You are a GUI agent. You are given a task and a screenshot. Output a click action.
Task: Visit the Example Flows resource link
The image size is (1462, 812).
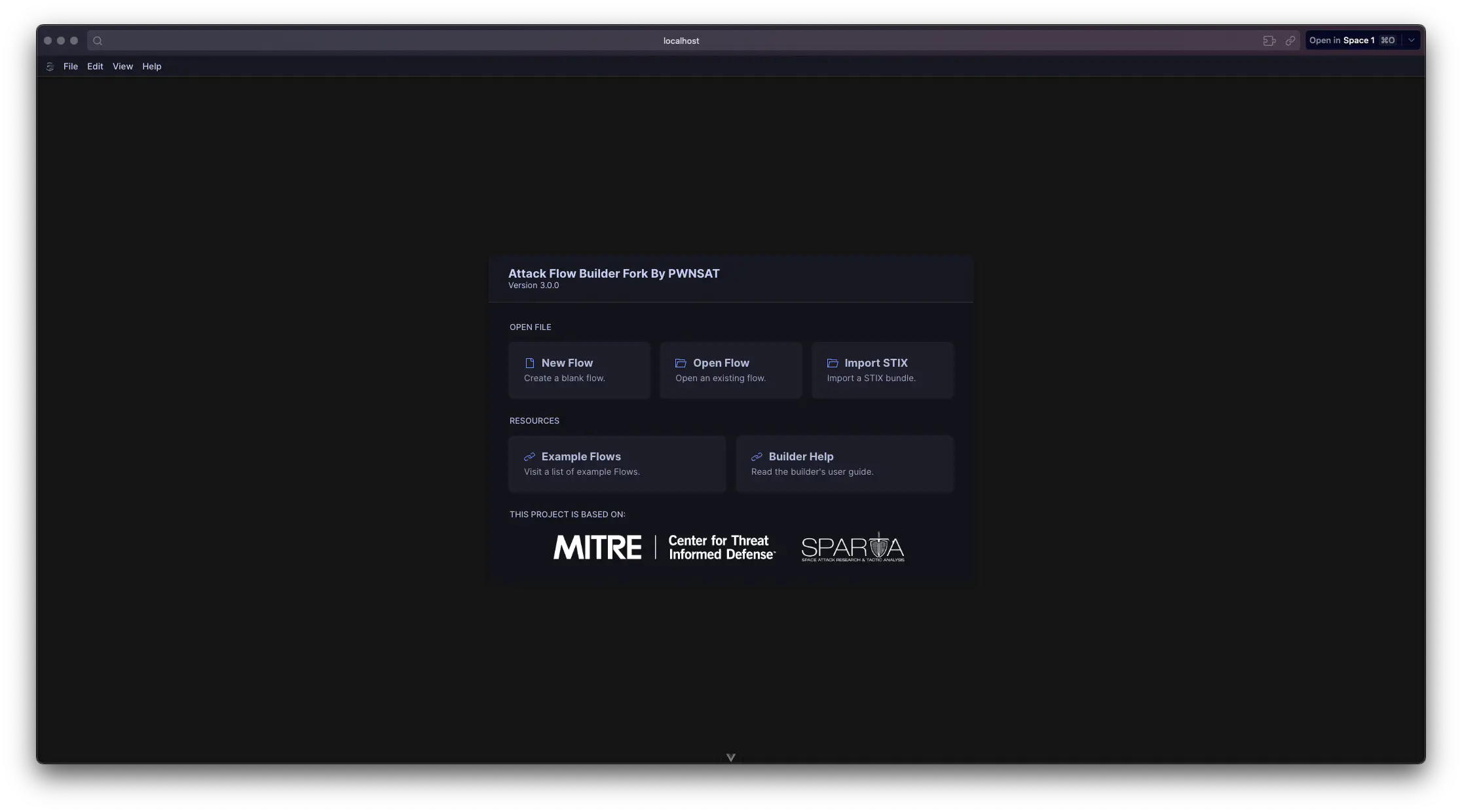point(617,464)
